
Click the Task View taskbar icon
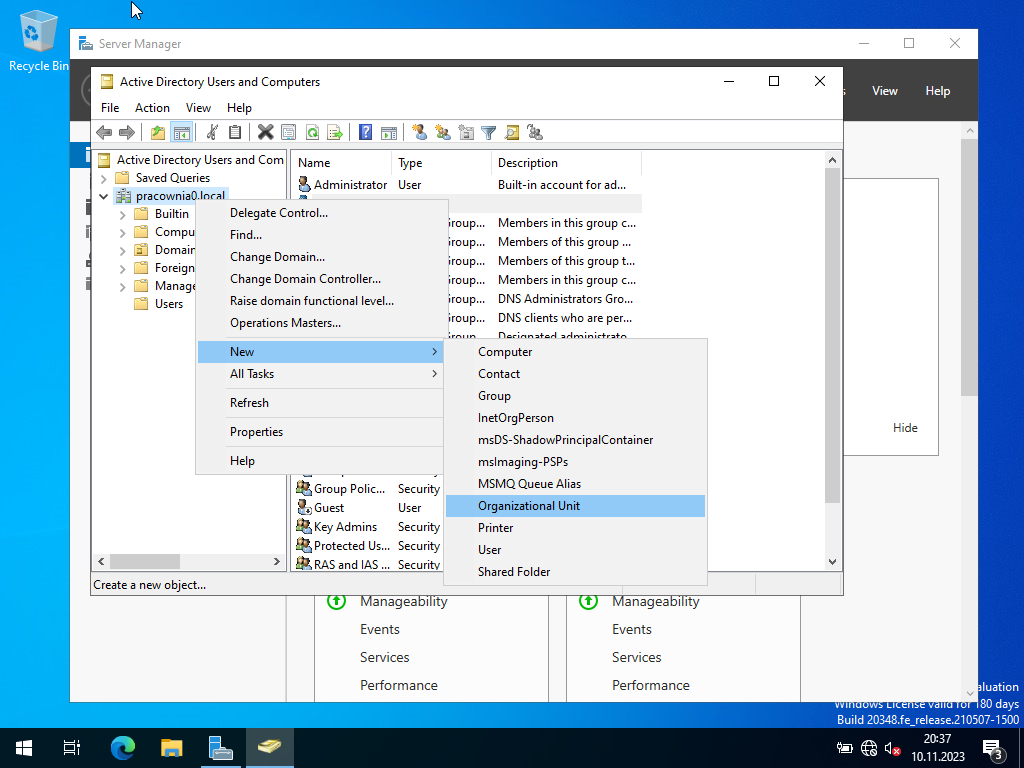pyautogui.click(x=72, y=747)
